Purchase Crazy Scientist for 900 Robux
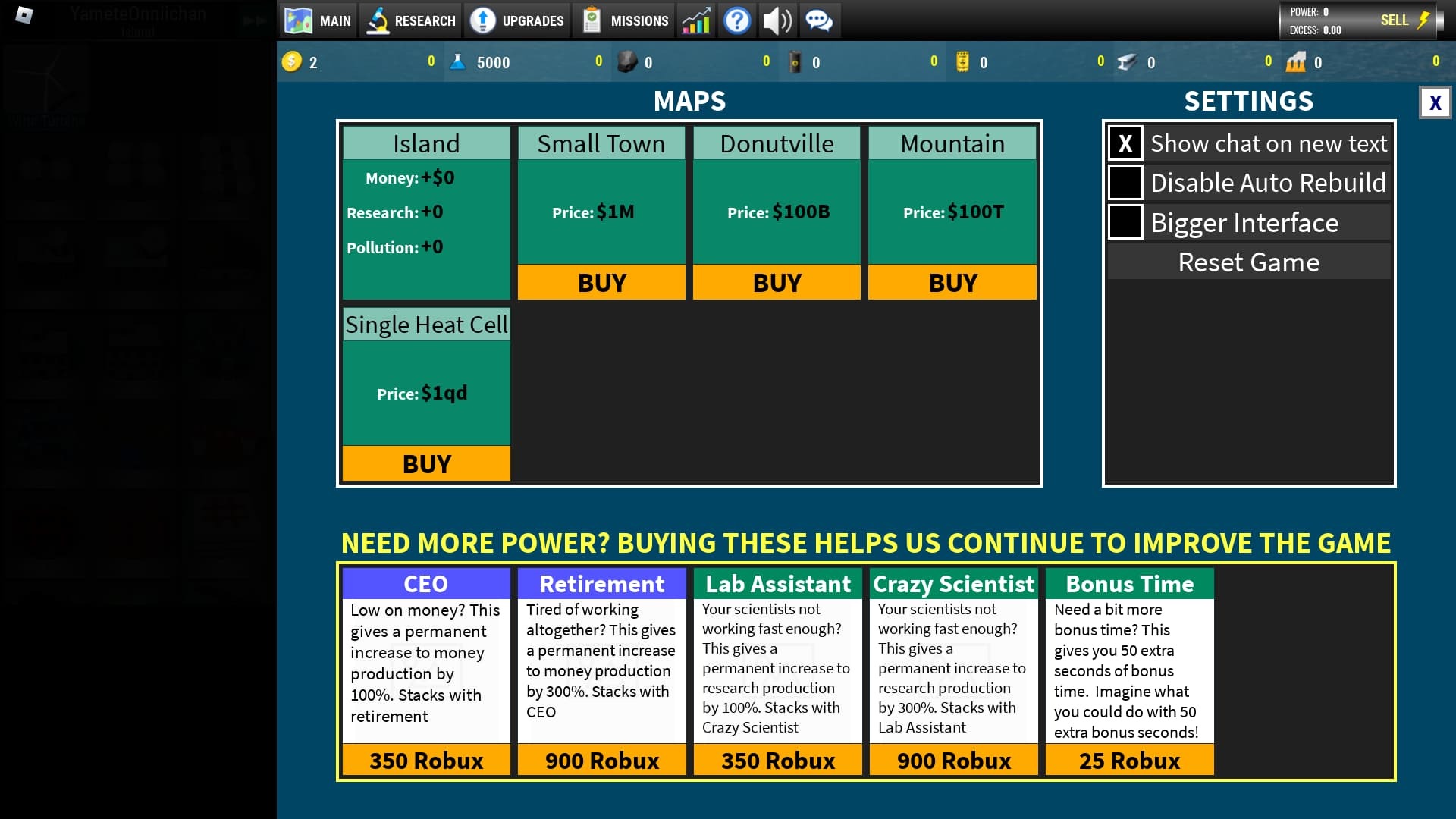The image size is (1456, 819). (954, 760)
